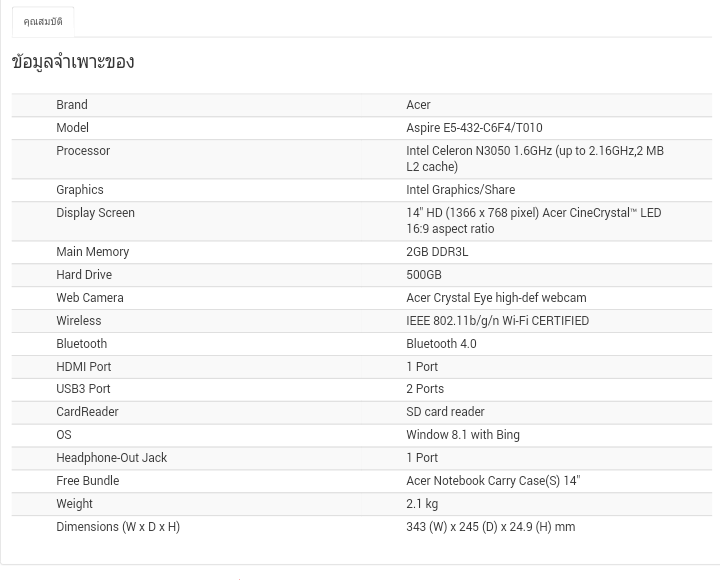The height and width of the screenshot is (580, 720).
Task: Select the Bluetooth 4.0 value
Action: point(441,343)
